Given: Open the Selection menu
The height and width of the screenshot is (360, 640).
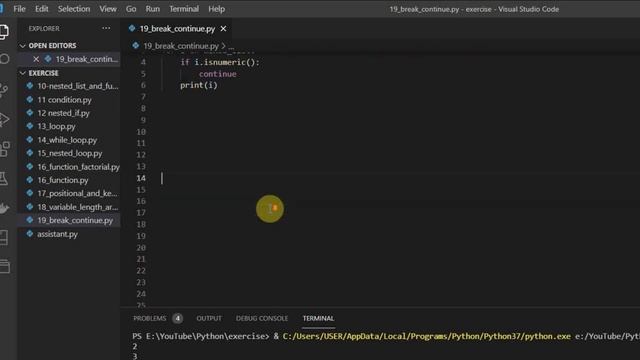Looking at the screenshot, I should (x=73, y=9).
